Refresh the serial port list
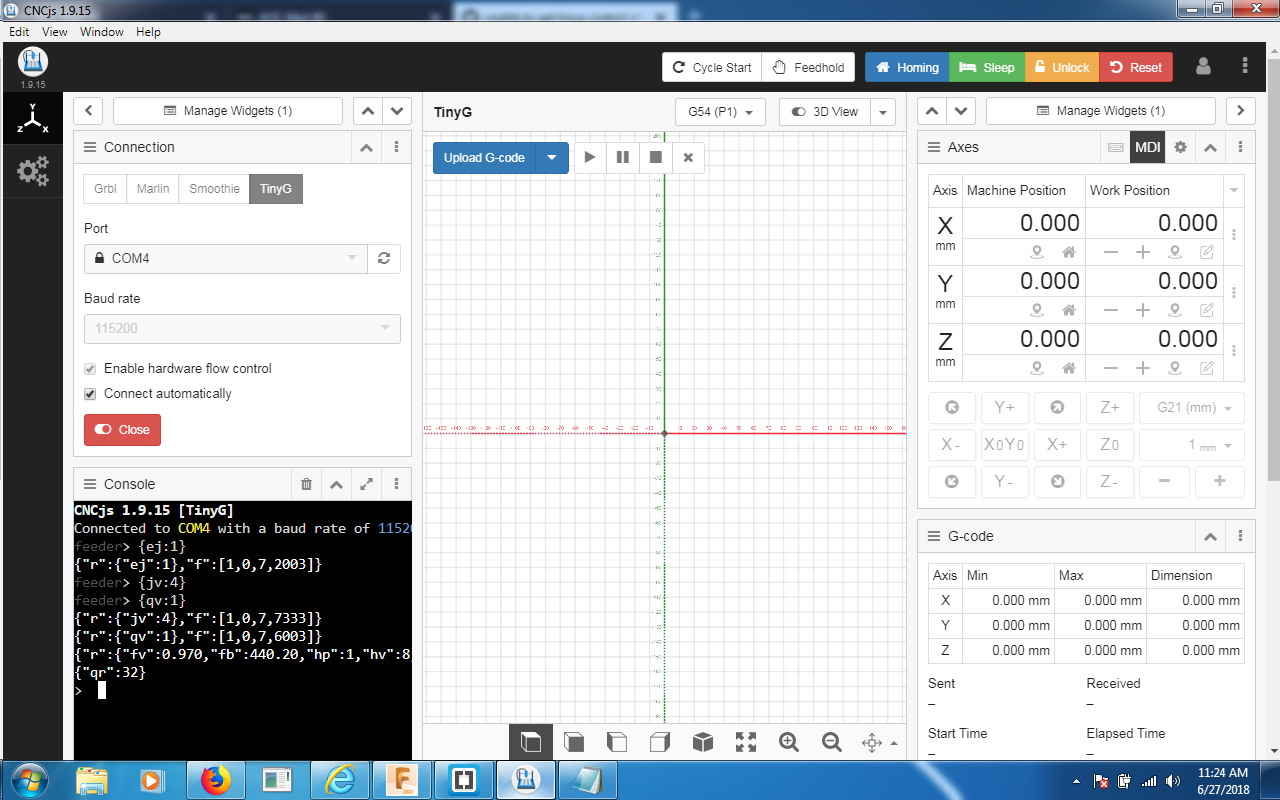The width and height of the screenshot is (1280, 800). 384,258
